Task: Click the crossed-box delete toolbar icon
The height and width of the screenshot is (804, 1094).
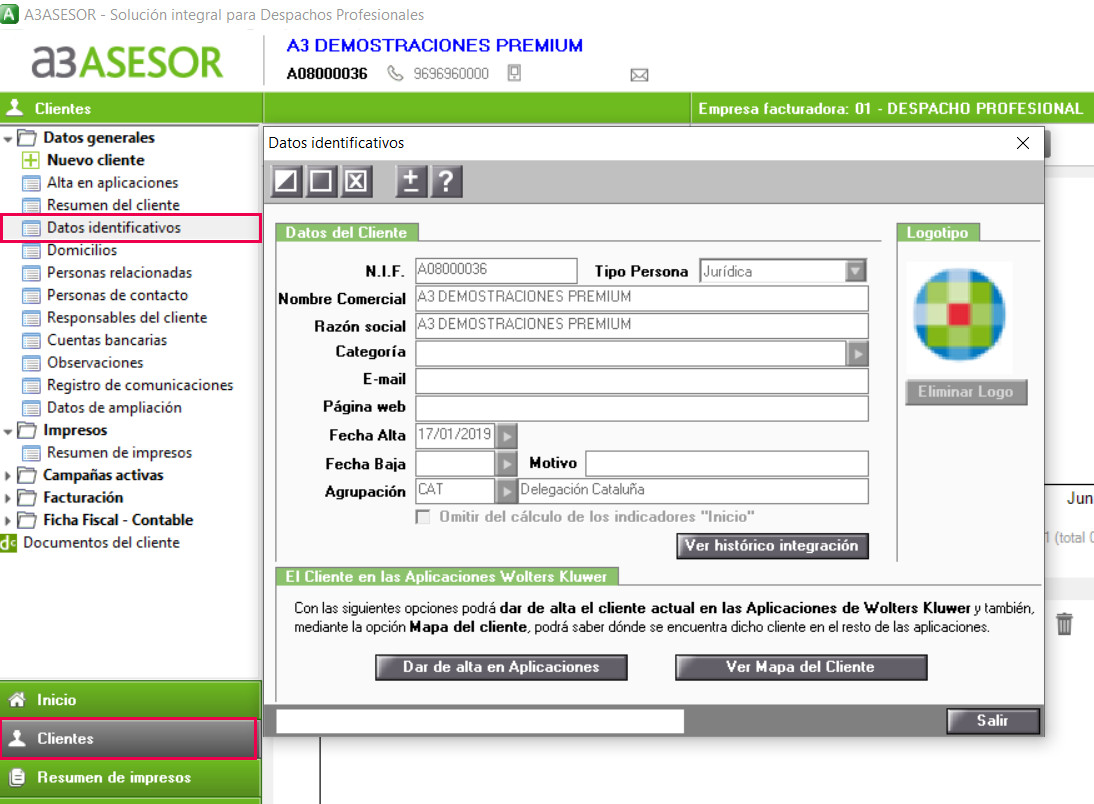Action: [357, 181]
